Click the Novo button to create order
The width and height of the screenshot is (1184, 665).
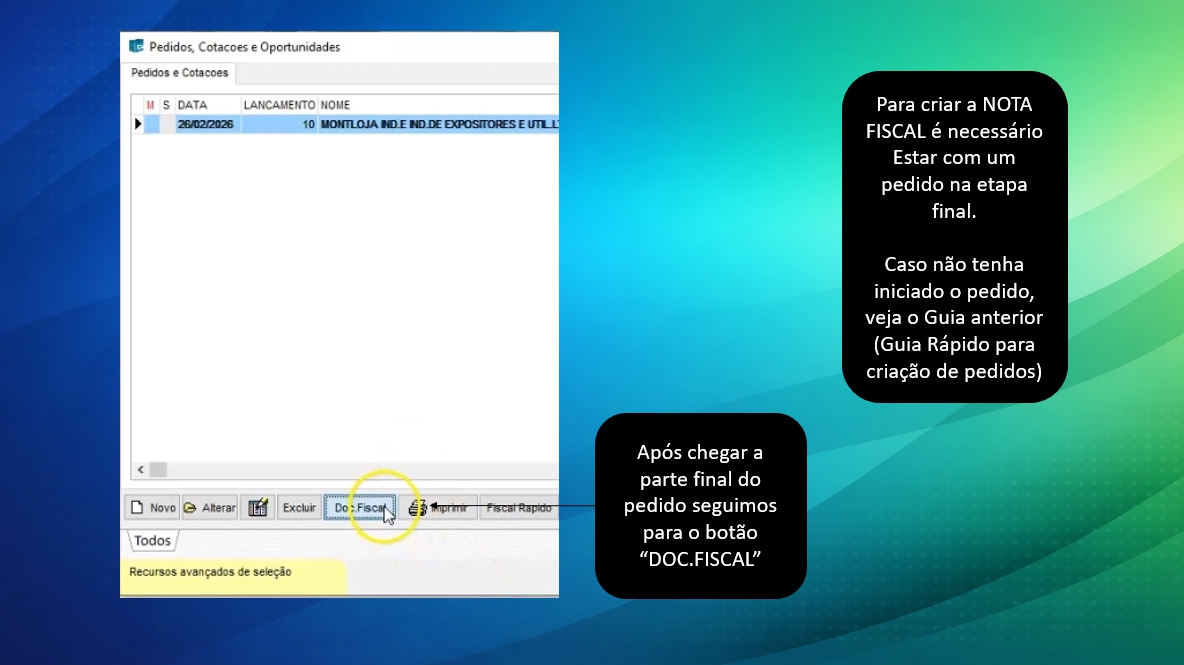[152, 508]
